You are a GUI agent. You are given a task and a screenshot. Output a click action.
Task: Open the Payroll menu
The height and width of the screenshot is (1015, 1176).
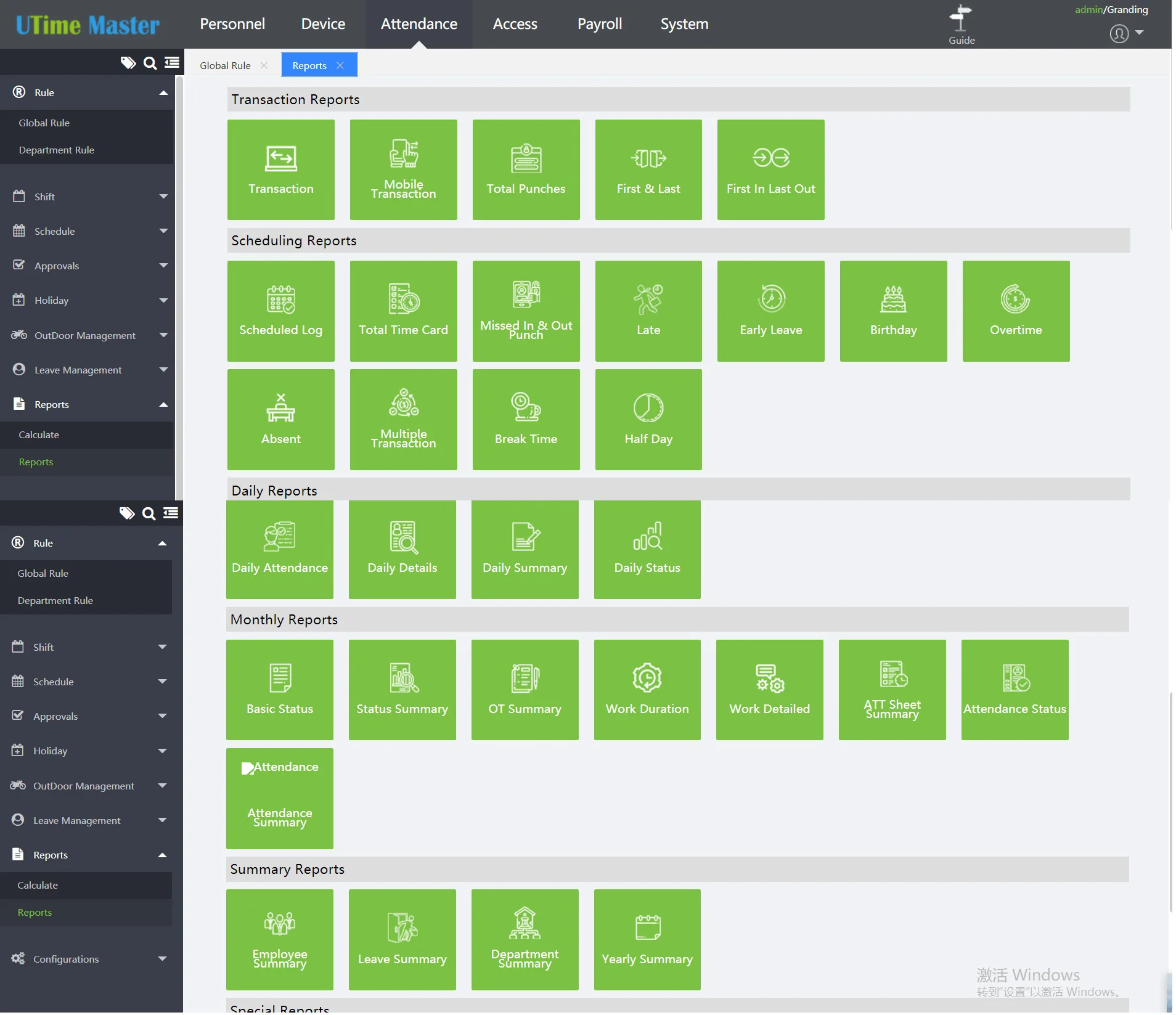click(599, 24)
